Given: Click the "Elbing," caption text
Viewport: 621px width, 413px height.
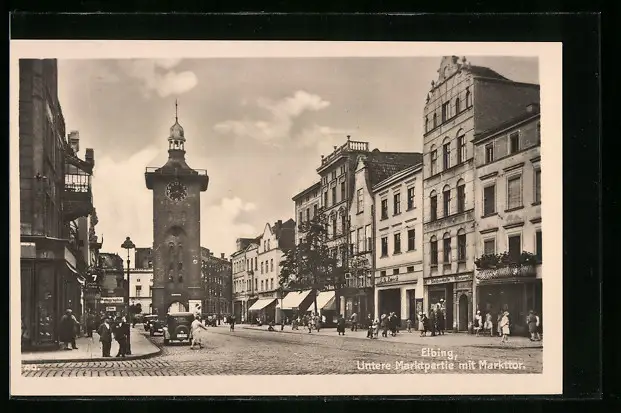Looking at the screenshot, I should 439,353.
